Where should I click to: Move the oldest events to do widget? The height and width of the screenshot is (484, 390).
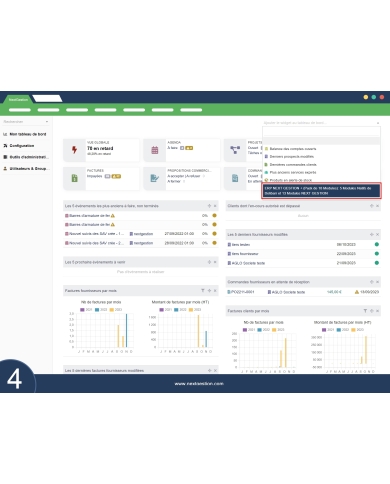coord(209,206)
